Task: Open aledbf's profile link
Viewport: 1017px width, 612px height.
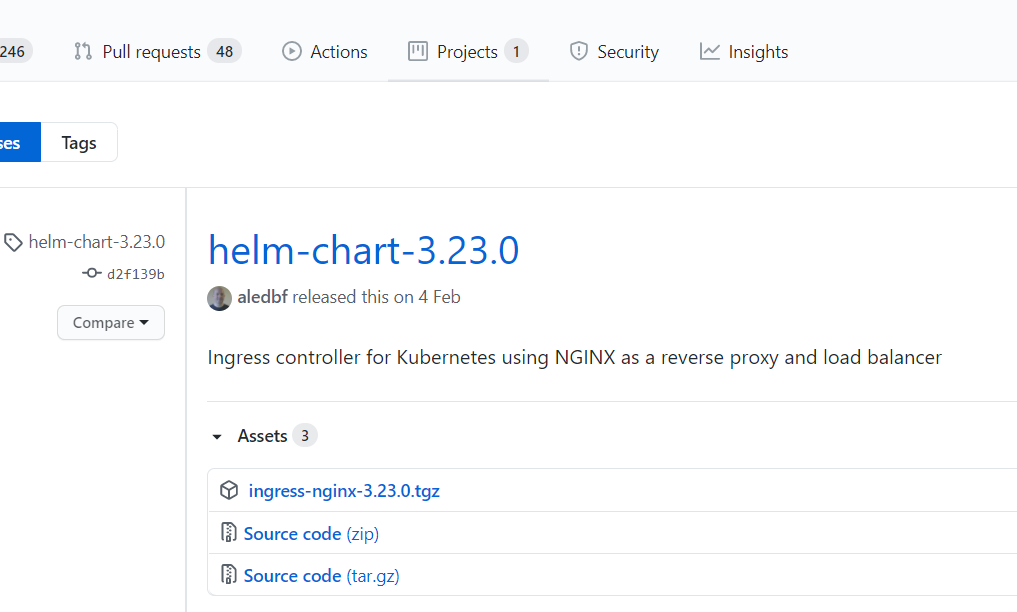Action: click(262, 297)
